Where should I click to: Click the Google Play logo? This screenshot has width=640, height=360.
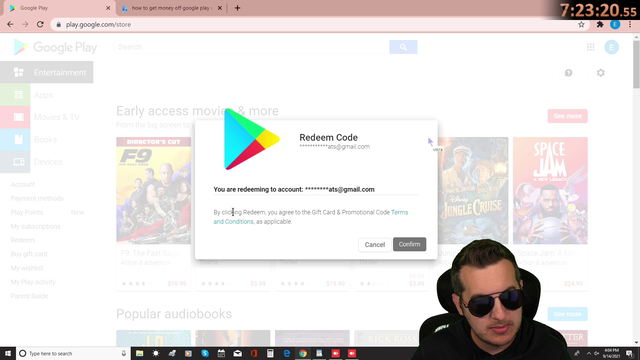click(56, 47)
